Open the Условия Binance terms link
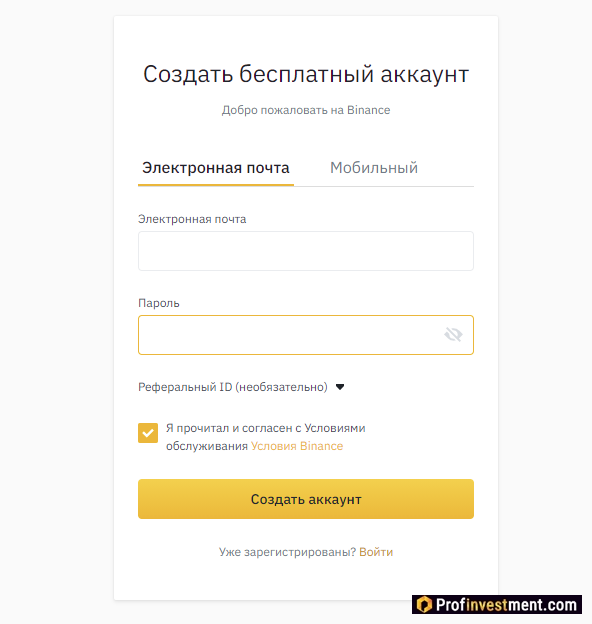 (297, 446)
